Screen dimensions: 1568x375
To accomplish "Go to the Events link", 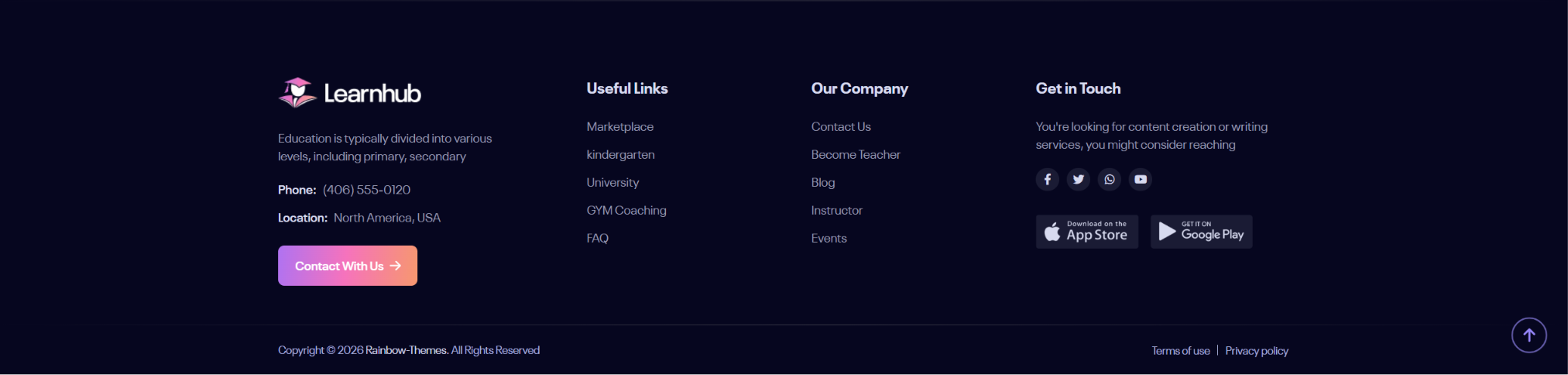I will [x=829, y=238].
